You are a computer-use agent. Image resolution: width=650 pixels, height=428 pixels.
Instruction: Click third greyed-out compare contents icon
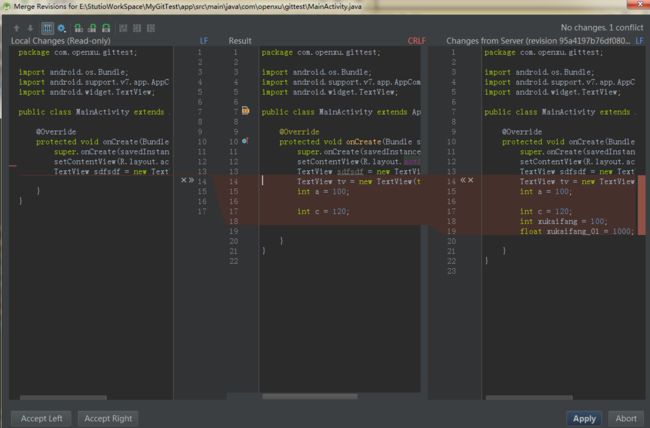point(151,28)
